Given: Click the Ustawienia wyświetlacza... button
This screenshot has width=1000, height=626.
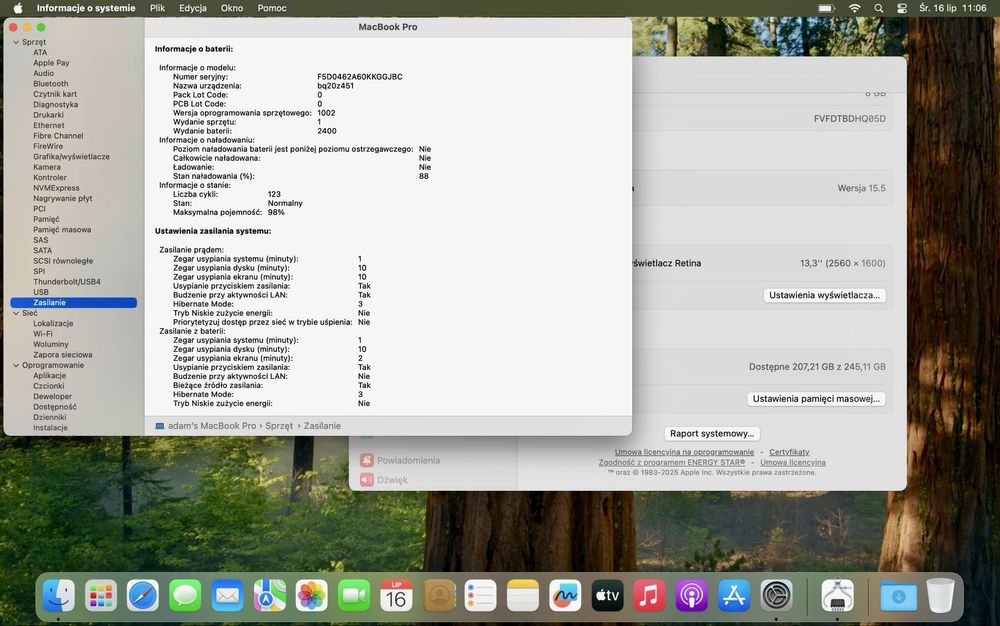Looking at the screenshot, I should tap(824, 295).
